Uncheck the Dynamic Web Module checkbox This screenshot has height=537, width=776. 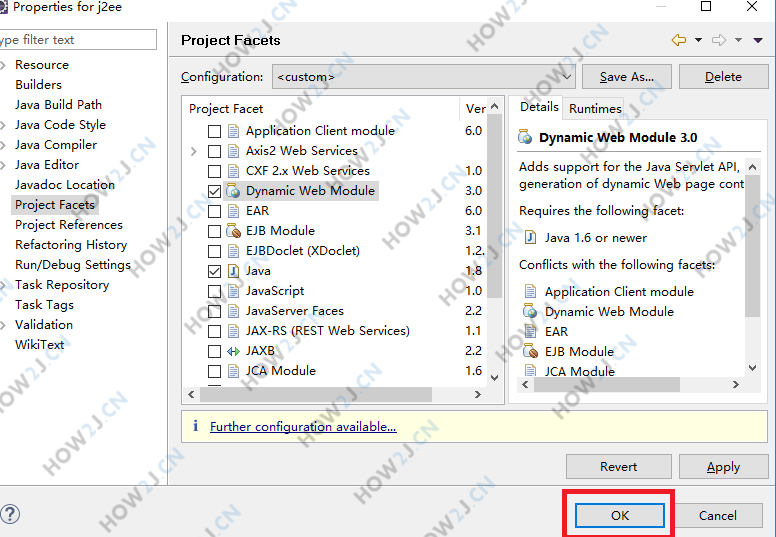214,191
